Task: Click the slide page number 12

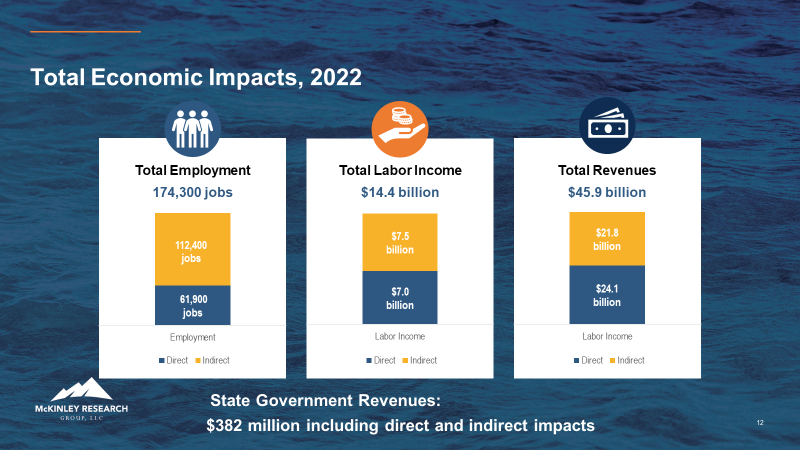Action: pyautogui.click(x=760, y=424)
